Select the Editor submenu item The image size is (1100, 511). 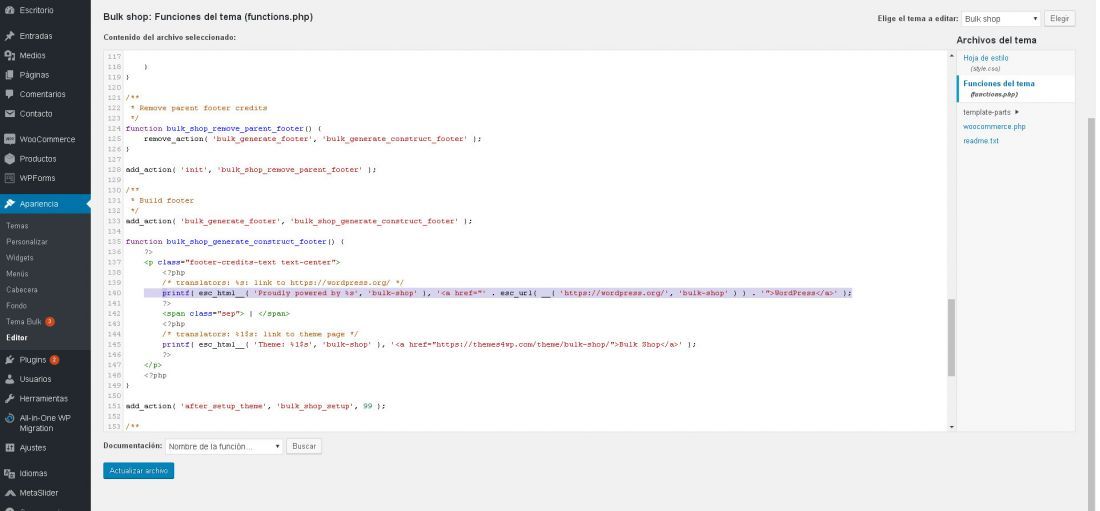click(17, 338)
